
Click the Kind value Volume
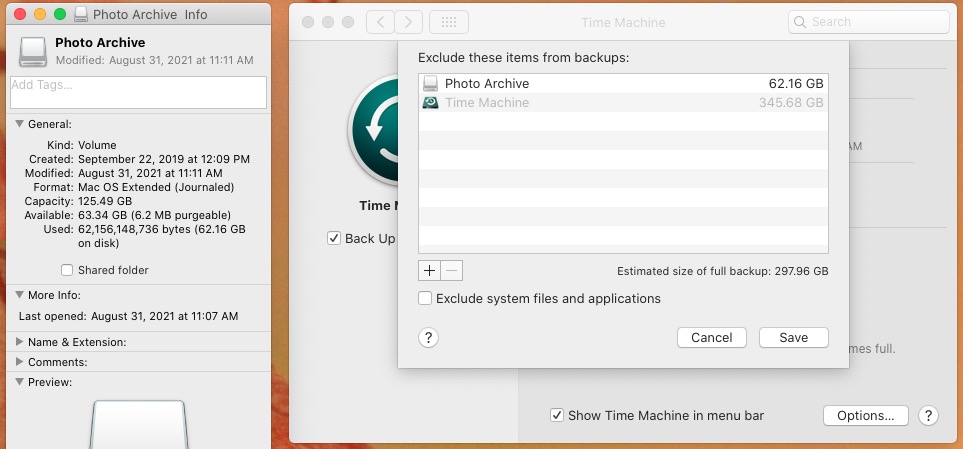coord(97,146)
